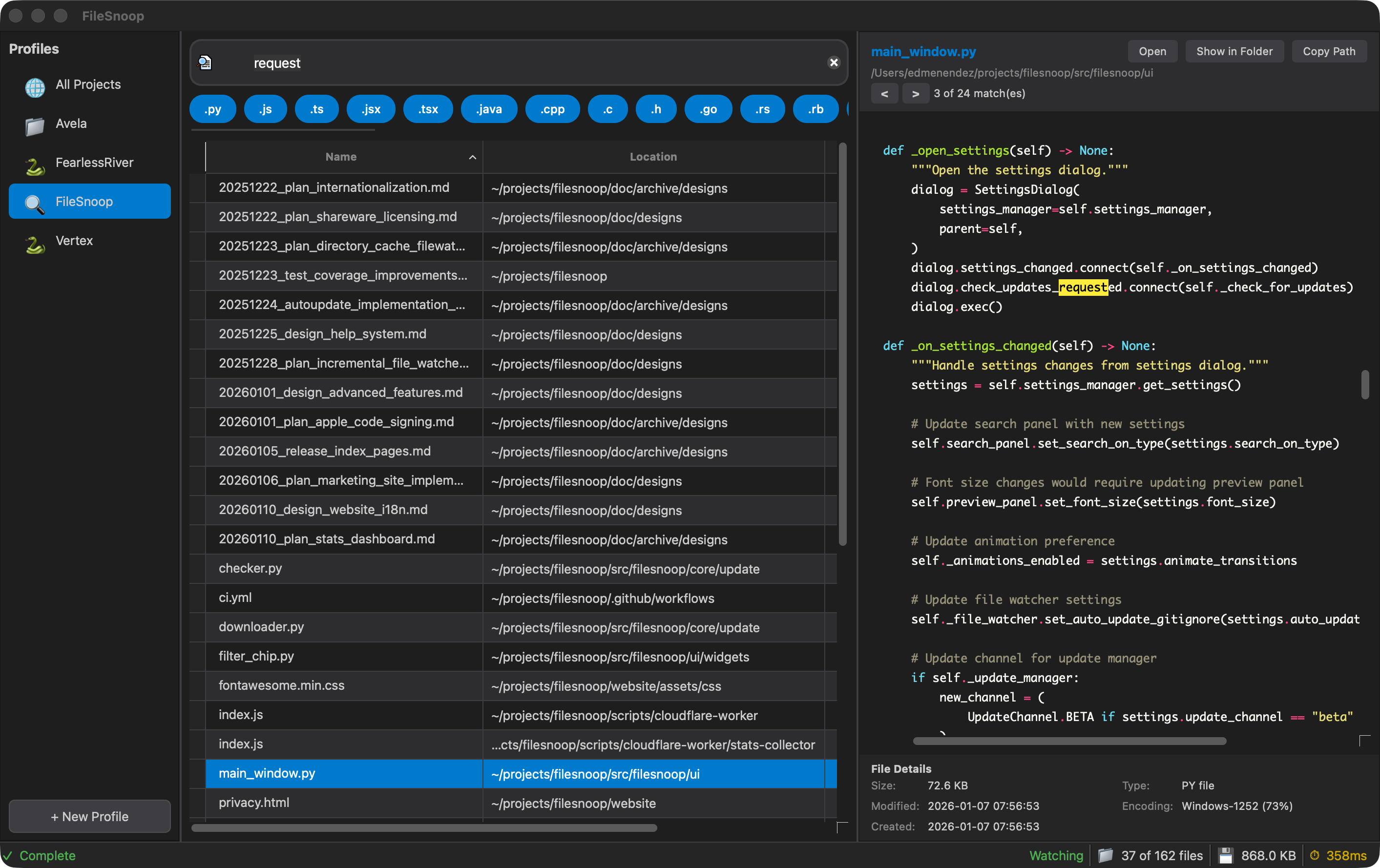Toggle the .py extension filter chip
Viewport: 1380px width, 868px height.
click(212, 109)
